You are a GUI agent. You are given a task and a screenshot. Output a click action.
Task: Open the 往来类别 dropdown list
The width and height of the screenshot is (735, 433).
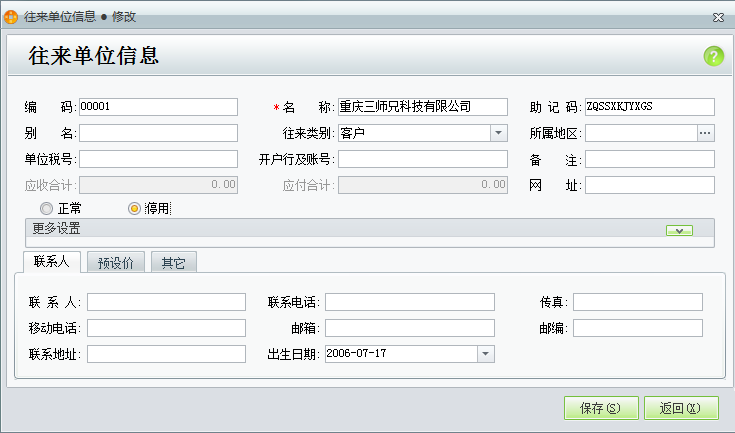[x=498, y=132]
